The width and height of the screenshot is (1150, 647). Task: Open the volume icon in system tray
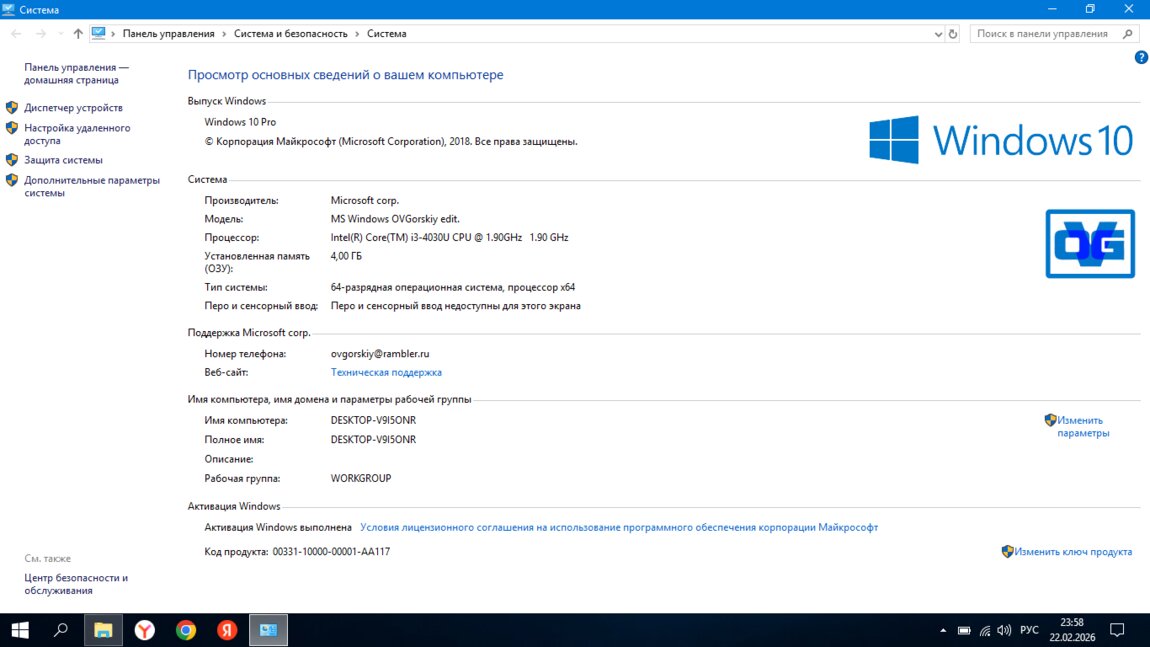pos(1004,631)
